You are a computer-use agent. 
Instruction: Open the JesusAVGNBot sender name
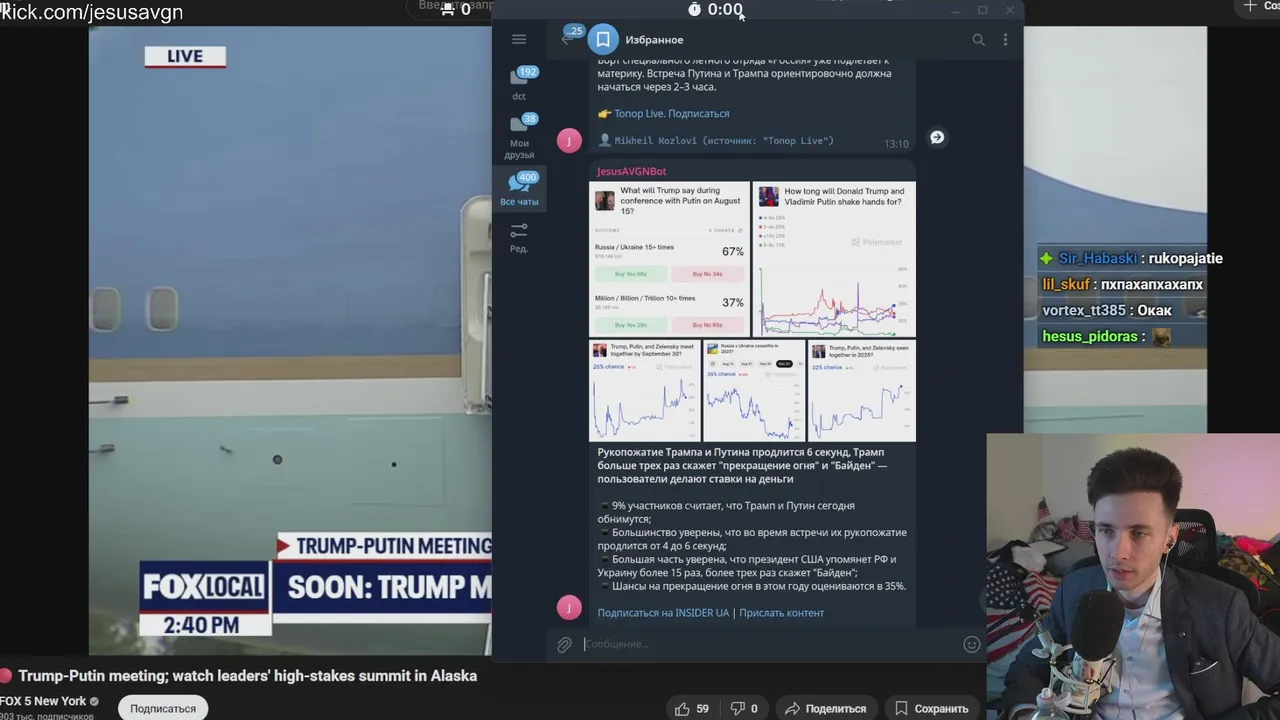pyautogui.click(x=631, y=171)
